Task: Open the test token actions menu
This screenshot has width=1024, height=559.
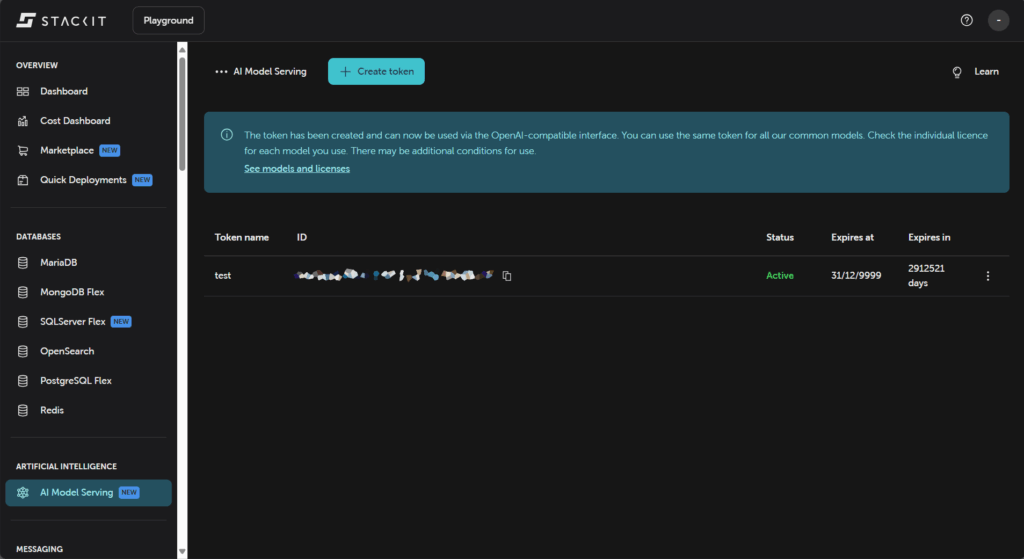Action: [988, 276]
